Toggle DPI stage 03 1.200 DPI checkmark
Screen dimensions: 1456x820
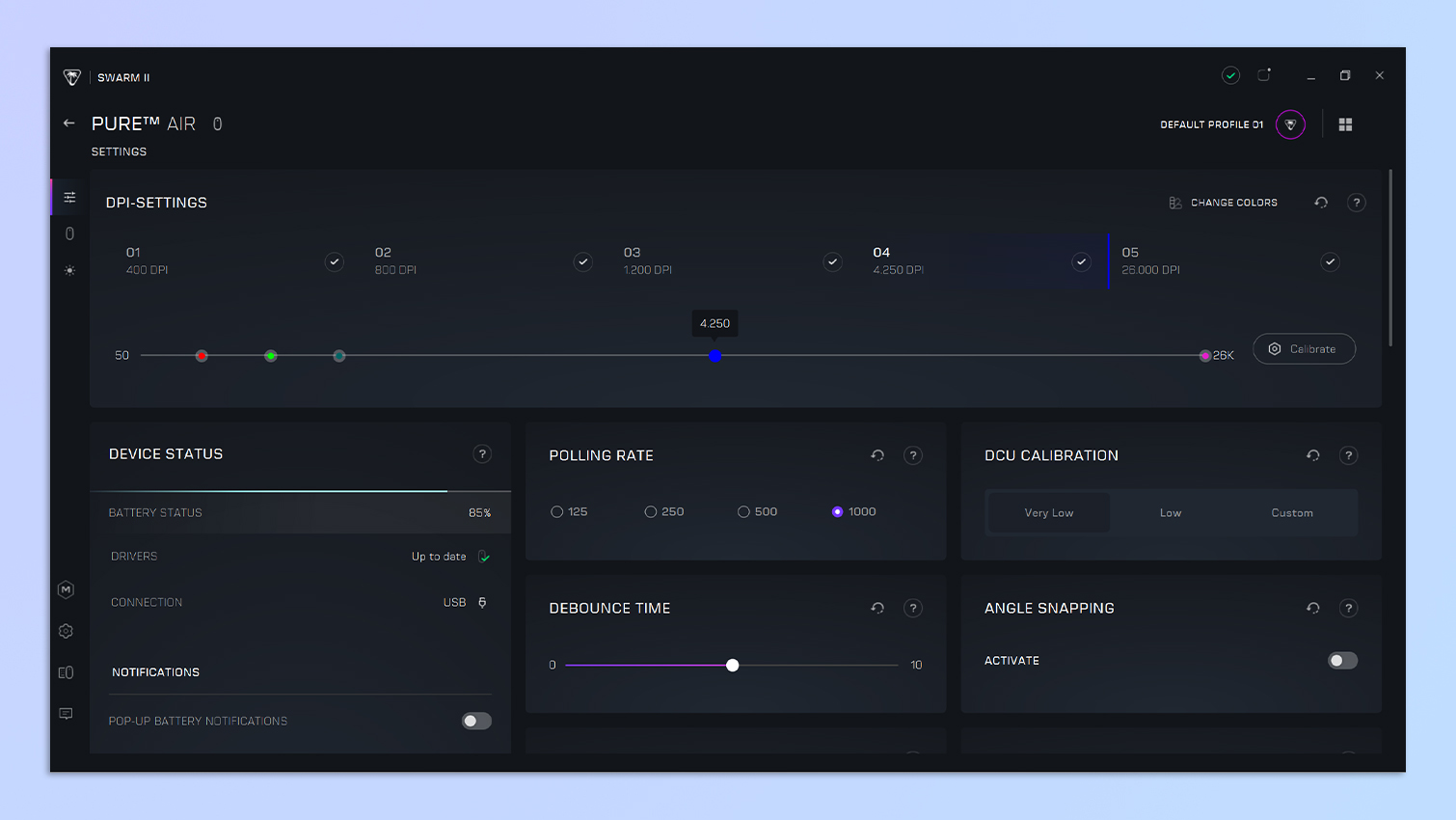click(832, 261)
